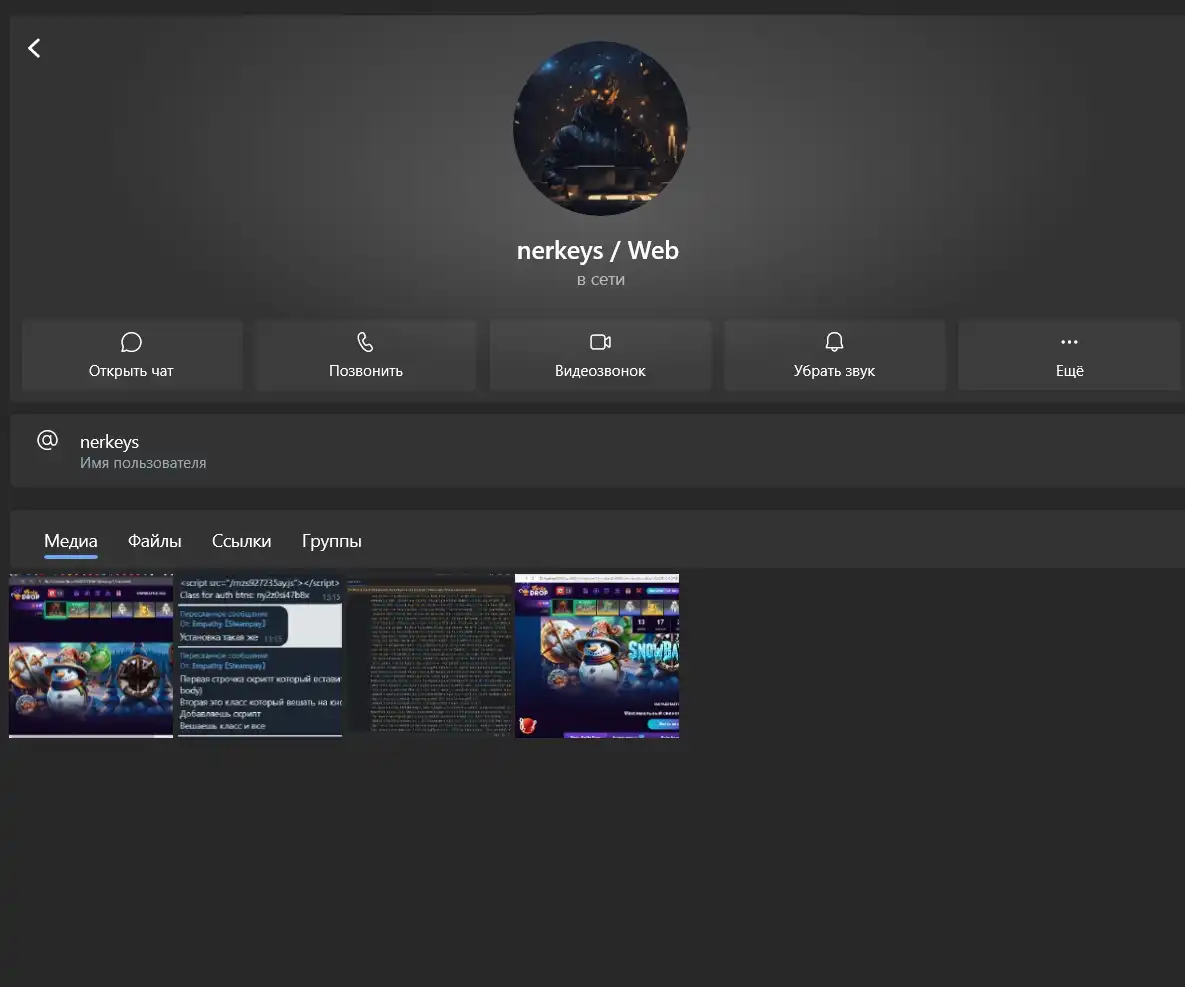Start a voice call with Позвонить
This screenshot has height=987, width=1185.
point(366,355)
